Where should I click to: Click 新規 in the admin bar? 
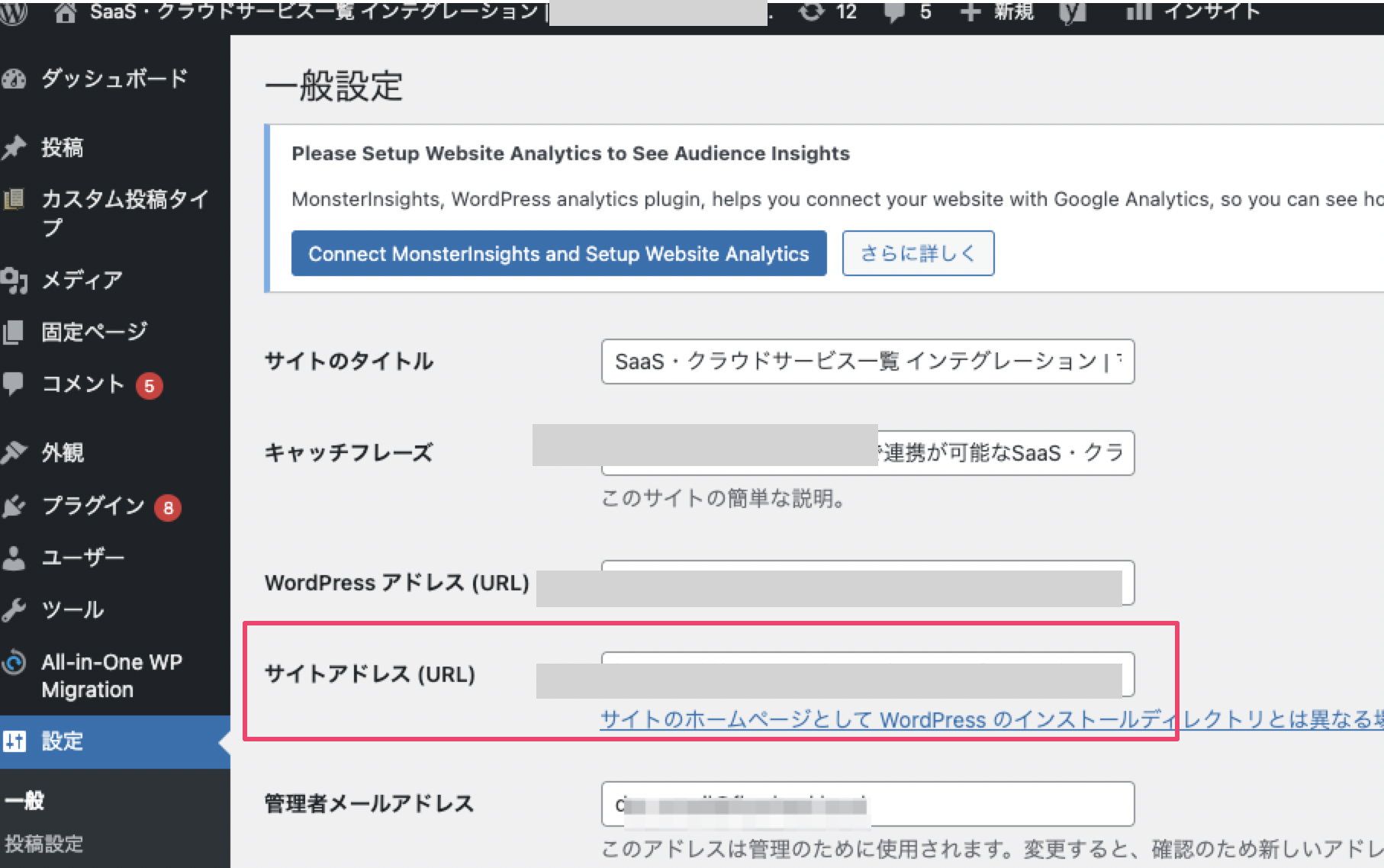tap(1014, 11)
